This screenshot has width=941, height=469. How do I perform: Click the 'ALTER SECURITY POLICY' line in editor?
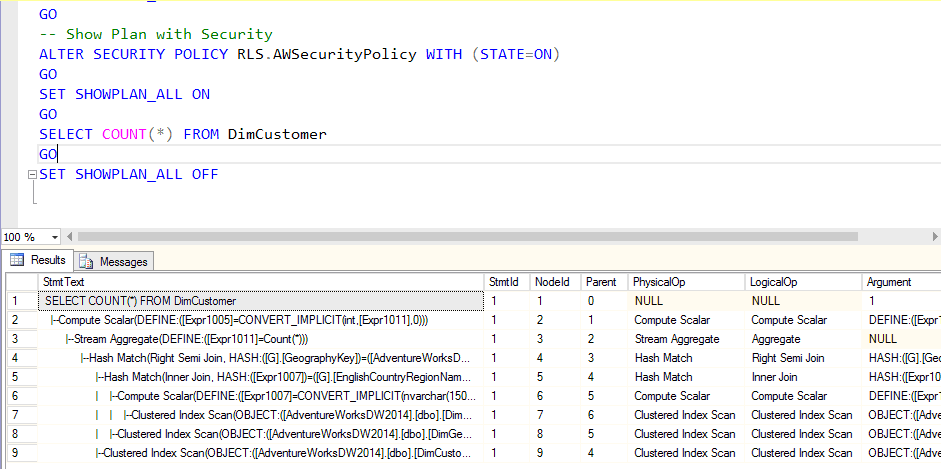299,55
